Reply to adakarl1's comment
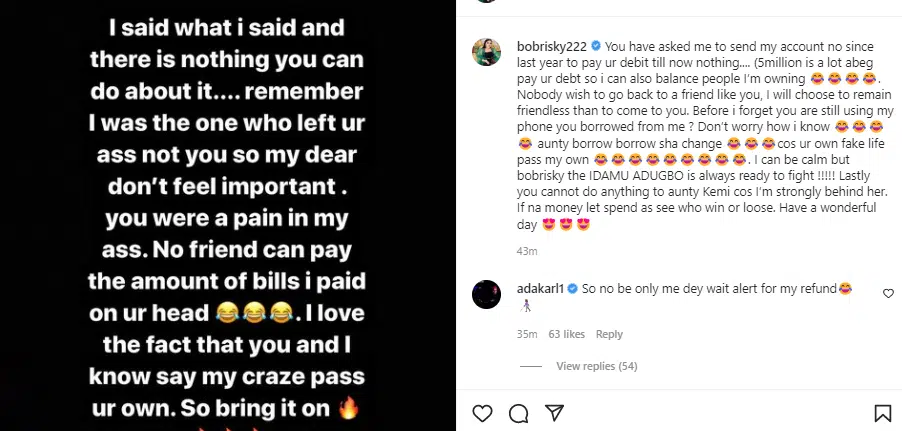This screenshot has height=431, width=902. pyautogui.click(x=608, y=334)
